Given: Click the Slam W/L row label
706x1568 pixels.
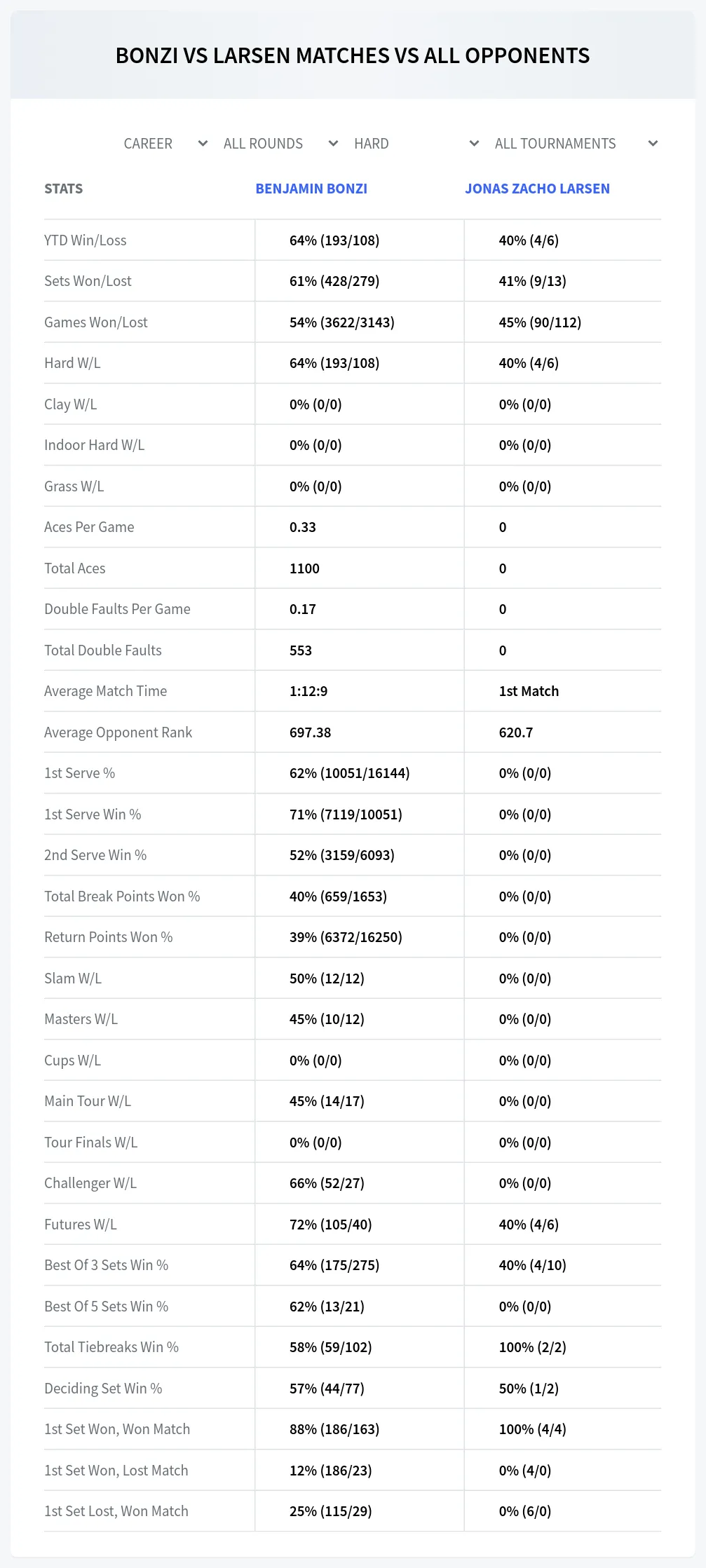Looking at the screenshot, I should pos(73,979).
